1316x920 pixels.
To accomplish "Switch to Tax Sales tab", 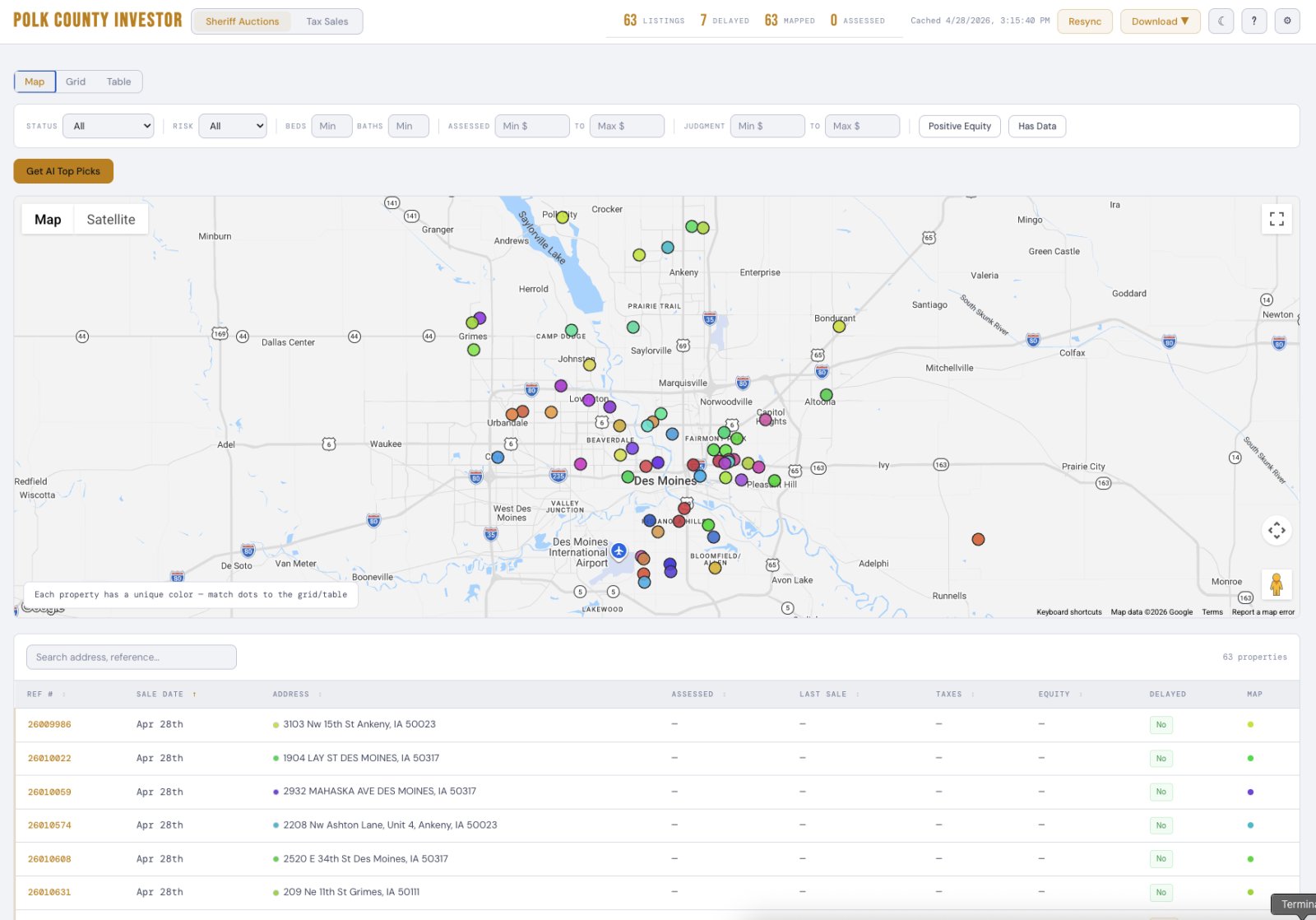I will point(327,21).
